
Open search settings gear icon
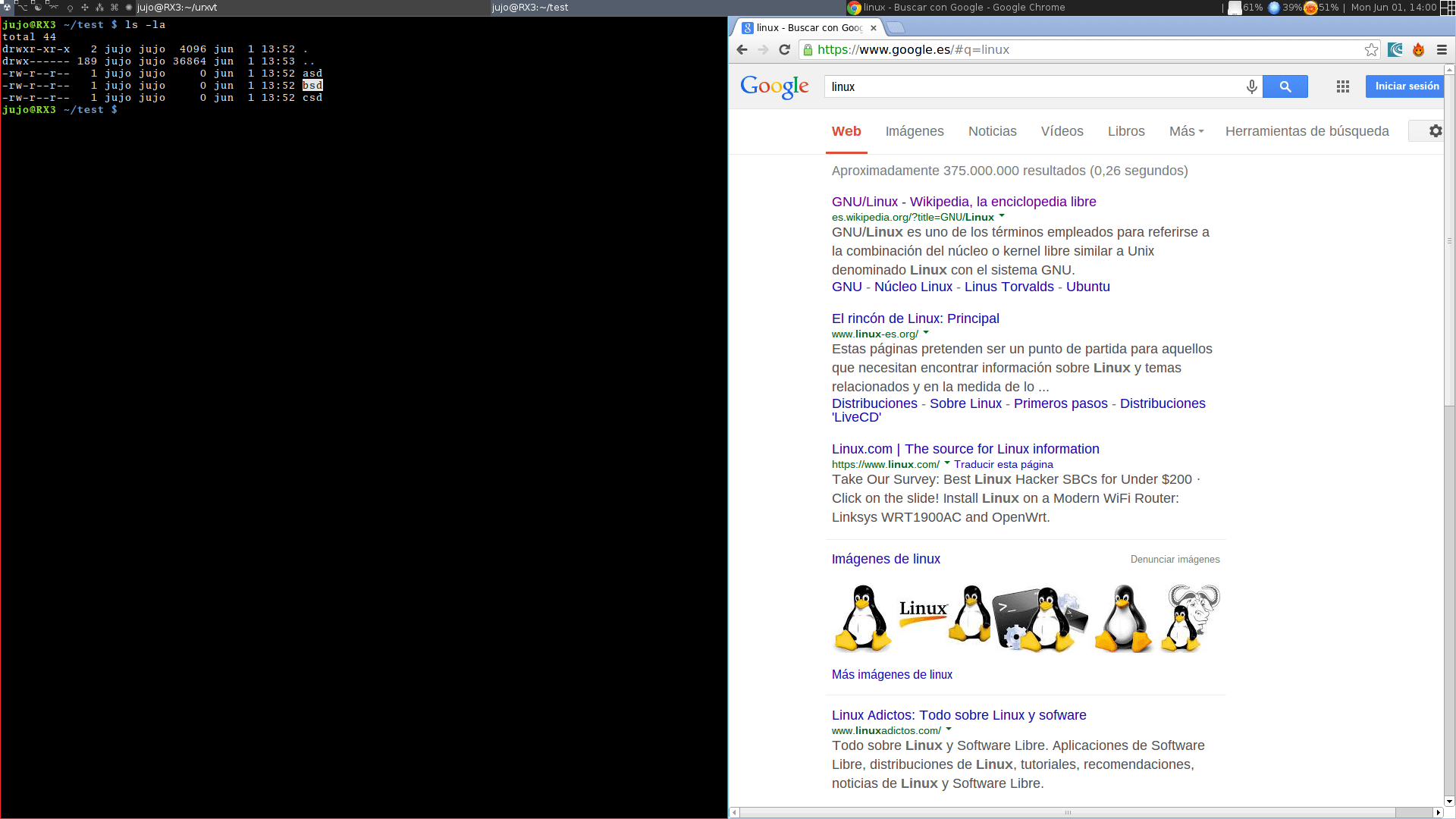coord(1435,131)
